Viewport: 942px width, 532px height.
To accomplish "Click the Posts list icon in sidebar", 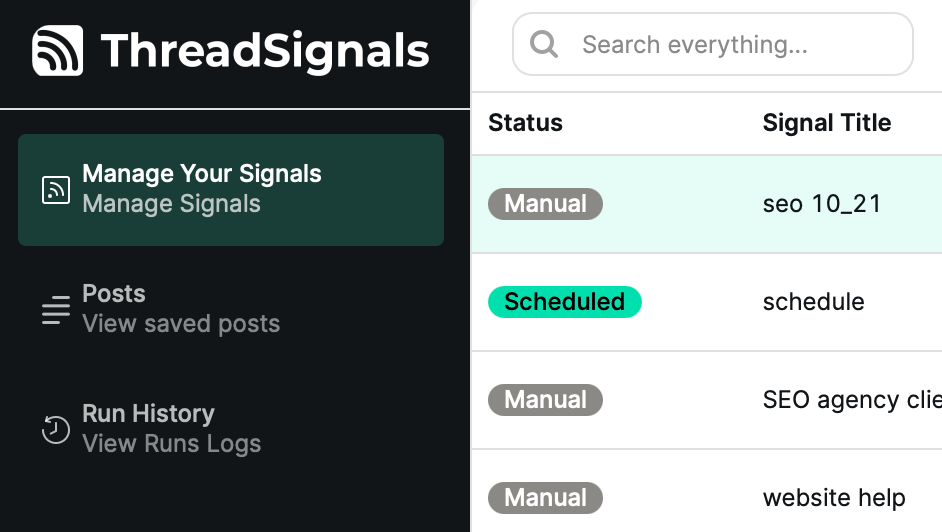I will [56, 310].
